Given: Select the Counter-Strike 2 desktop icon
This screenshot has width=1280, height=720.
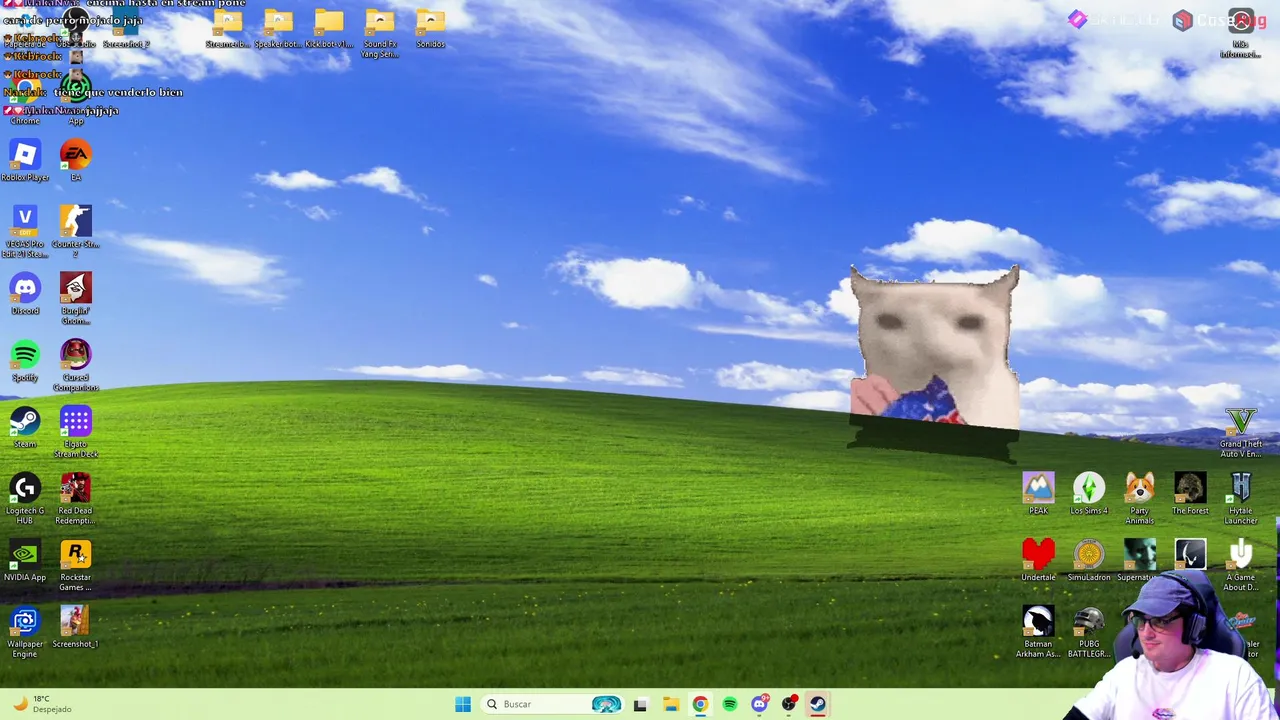Looking at the screenshot, I should (75, 232).
